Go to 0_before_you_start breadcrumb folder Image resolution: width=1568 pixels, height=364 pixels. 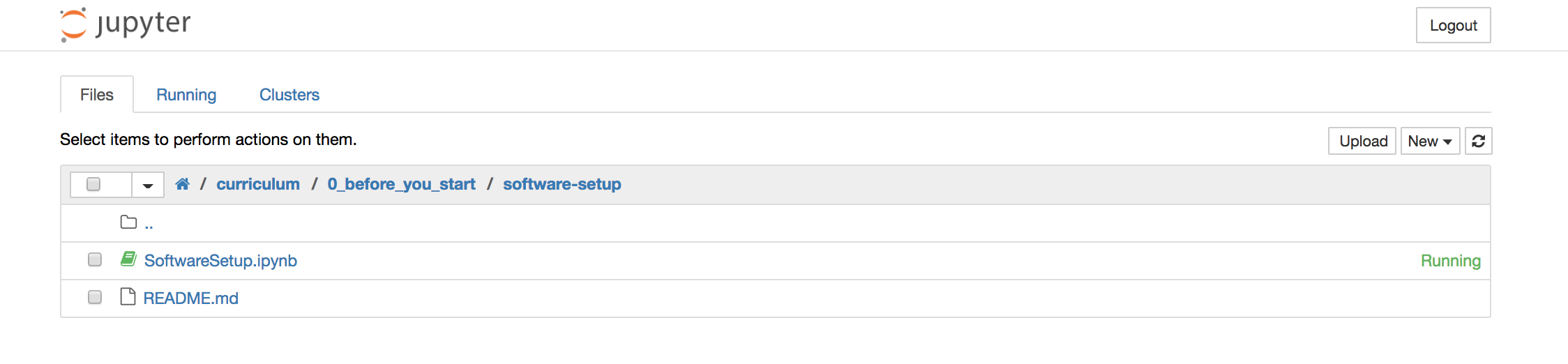pos(401,184)
